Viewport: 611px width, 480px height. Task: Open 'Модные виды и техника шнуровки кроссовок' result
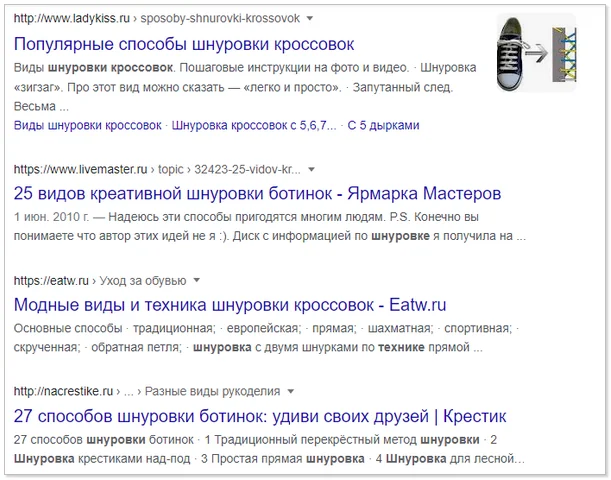[230, 305]
